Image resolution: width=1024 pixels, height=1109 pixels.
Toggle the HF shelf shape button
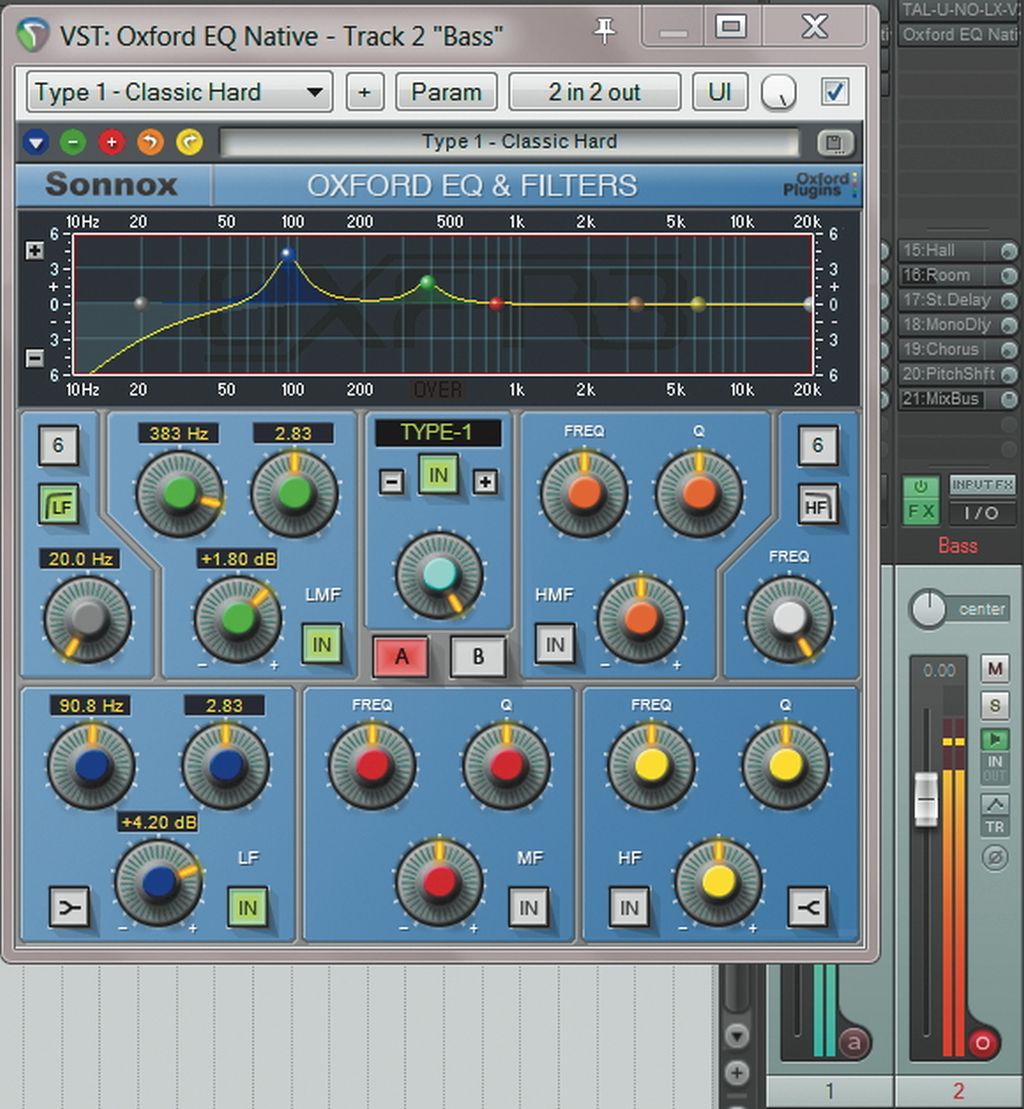[808, 906]
